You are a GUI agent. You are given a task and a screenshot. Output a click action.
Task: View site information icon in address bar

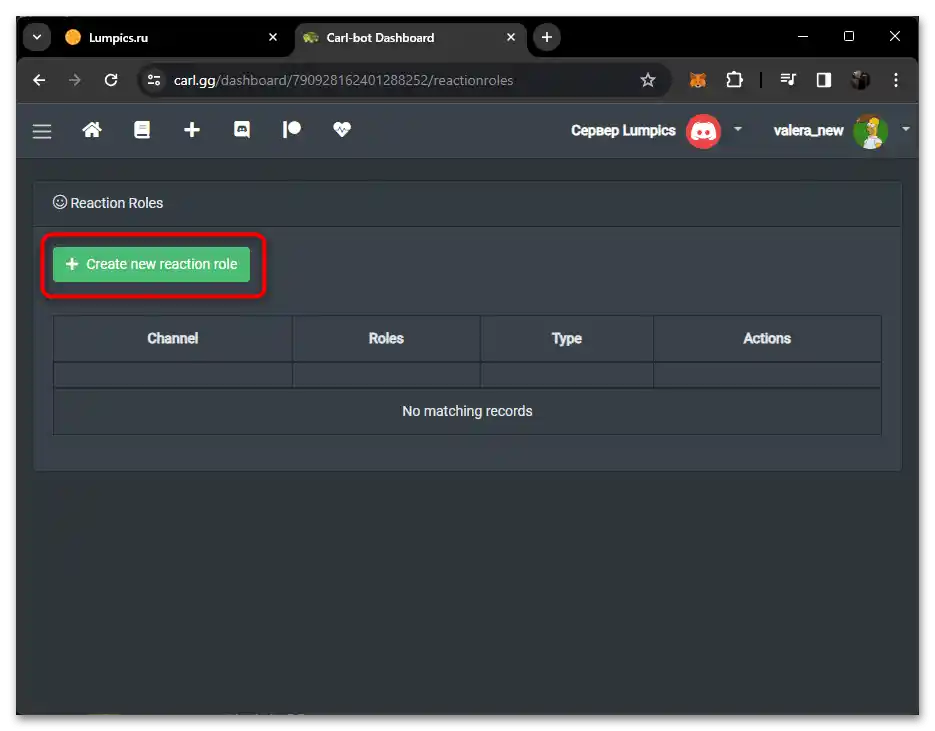[x=154, y=80]
